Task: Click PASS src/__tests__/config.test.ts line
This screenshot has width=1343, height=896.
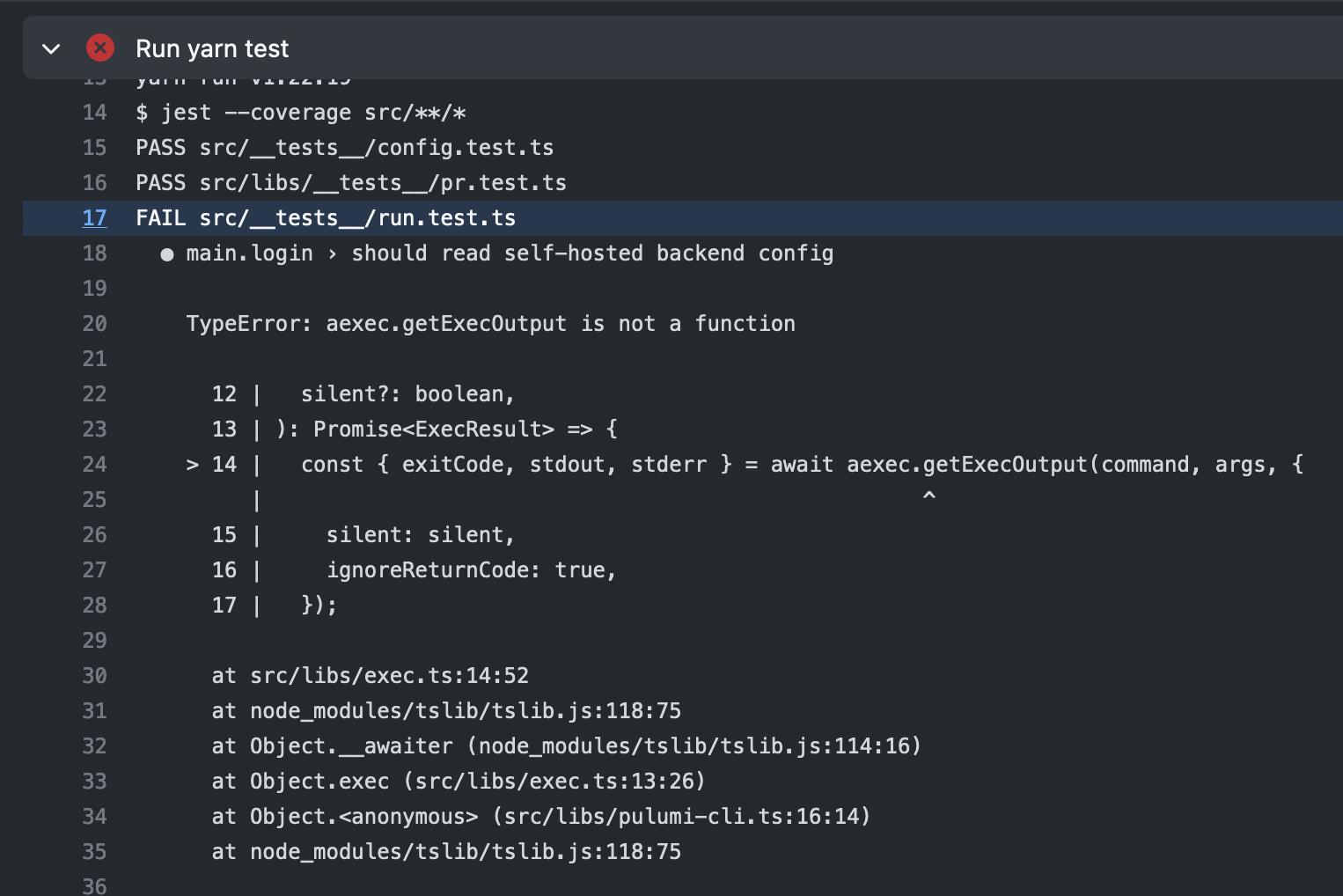Action: click(x=345, y=148)
